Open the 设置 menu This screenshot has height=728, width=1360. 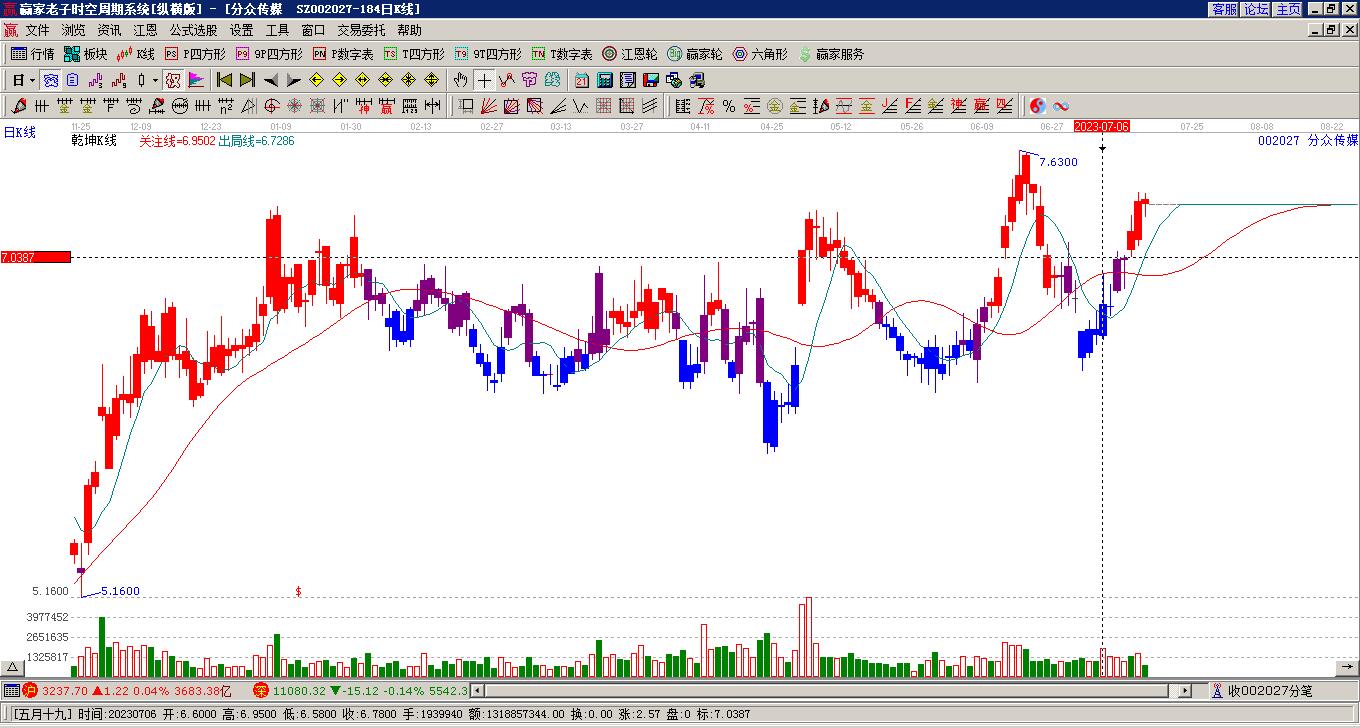click(241, 31)
